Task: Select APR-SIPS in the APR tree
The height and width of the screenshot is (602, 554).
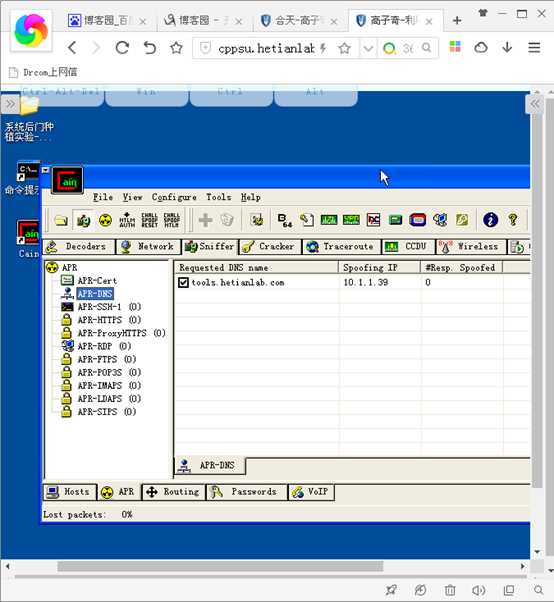Action: pyautogui.click(x=107, y=412)
